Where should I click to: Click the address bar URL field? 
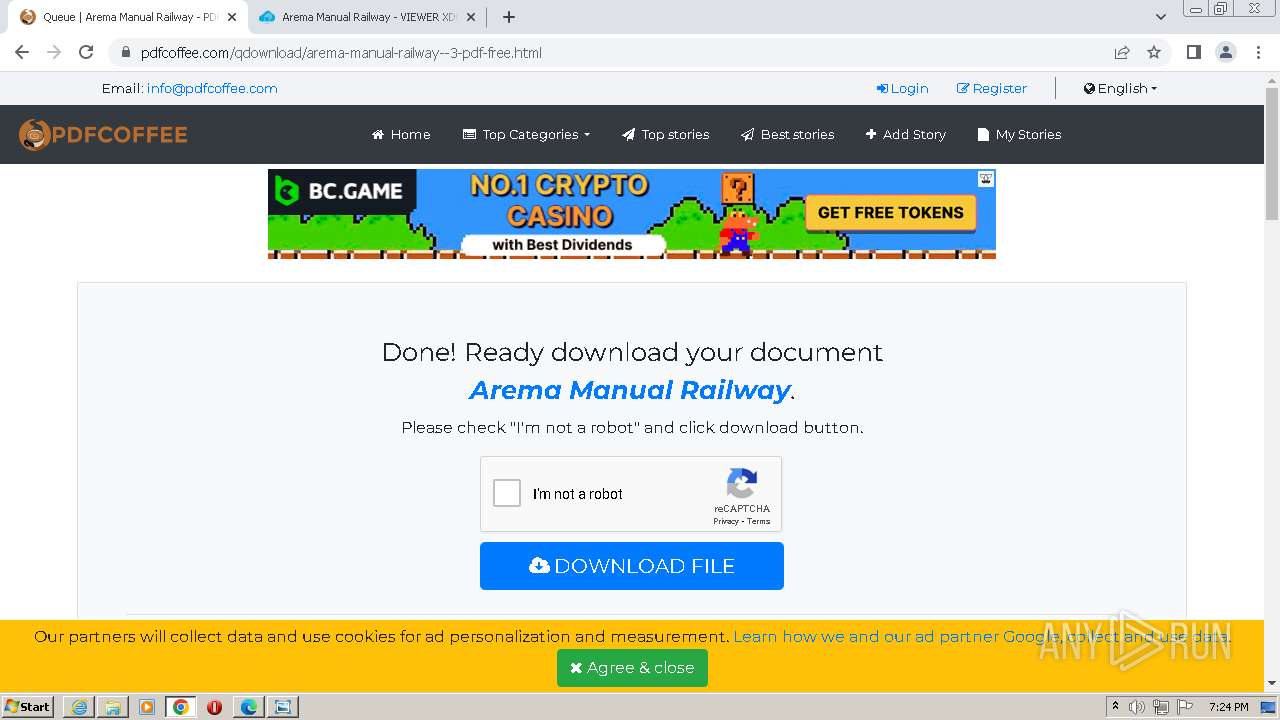pyautogui.click(x=620, y=53)
